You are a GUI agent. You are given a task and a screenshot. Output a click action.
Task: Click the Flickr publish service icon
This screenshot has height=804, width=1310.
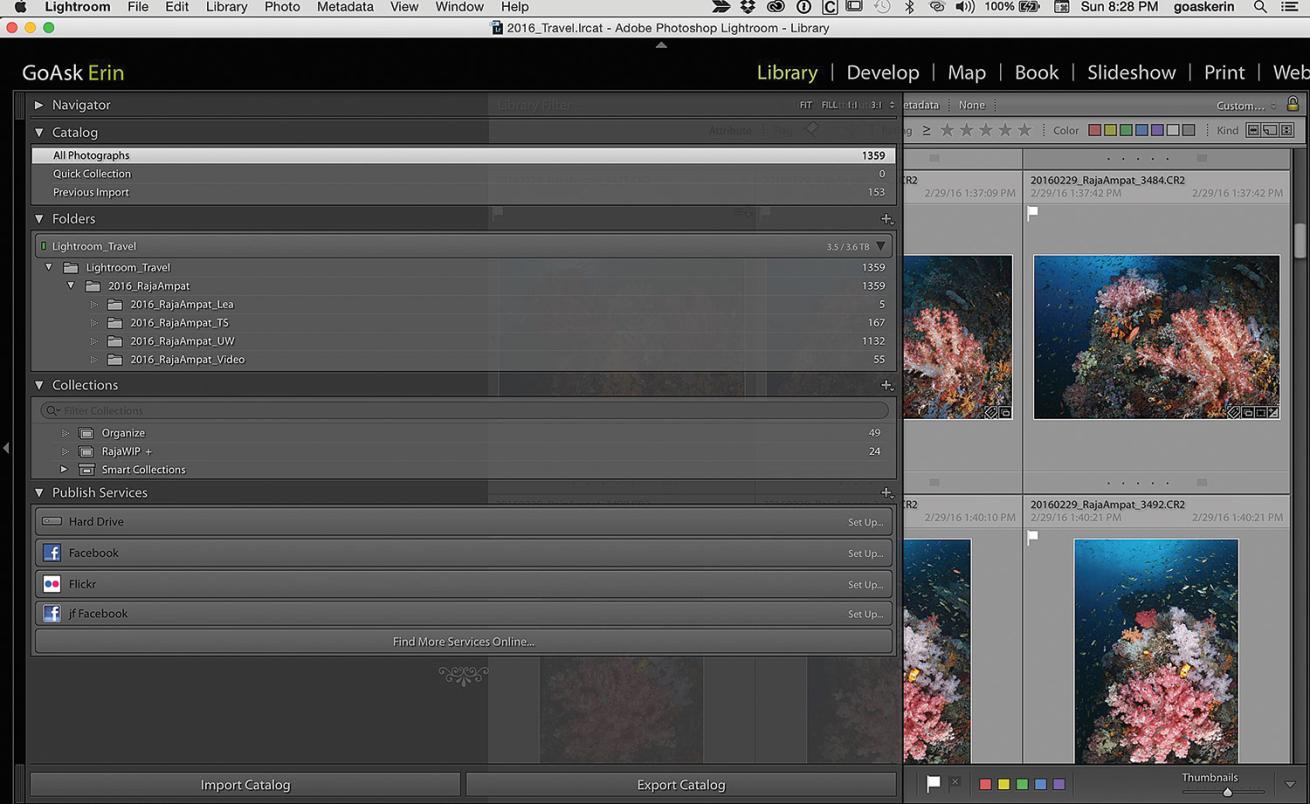(52, 584)
